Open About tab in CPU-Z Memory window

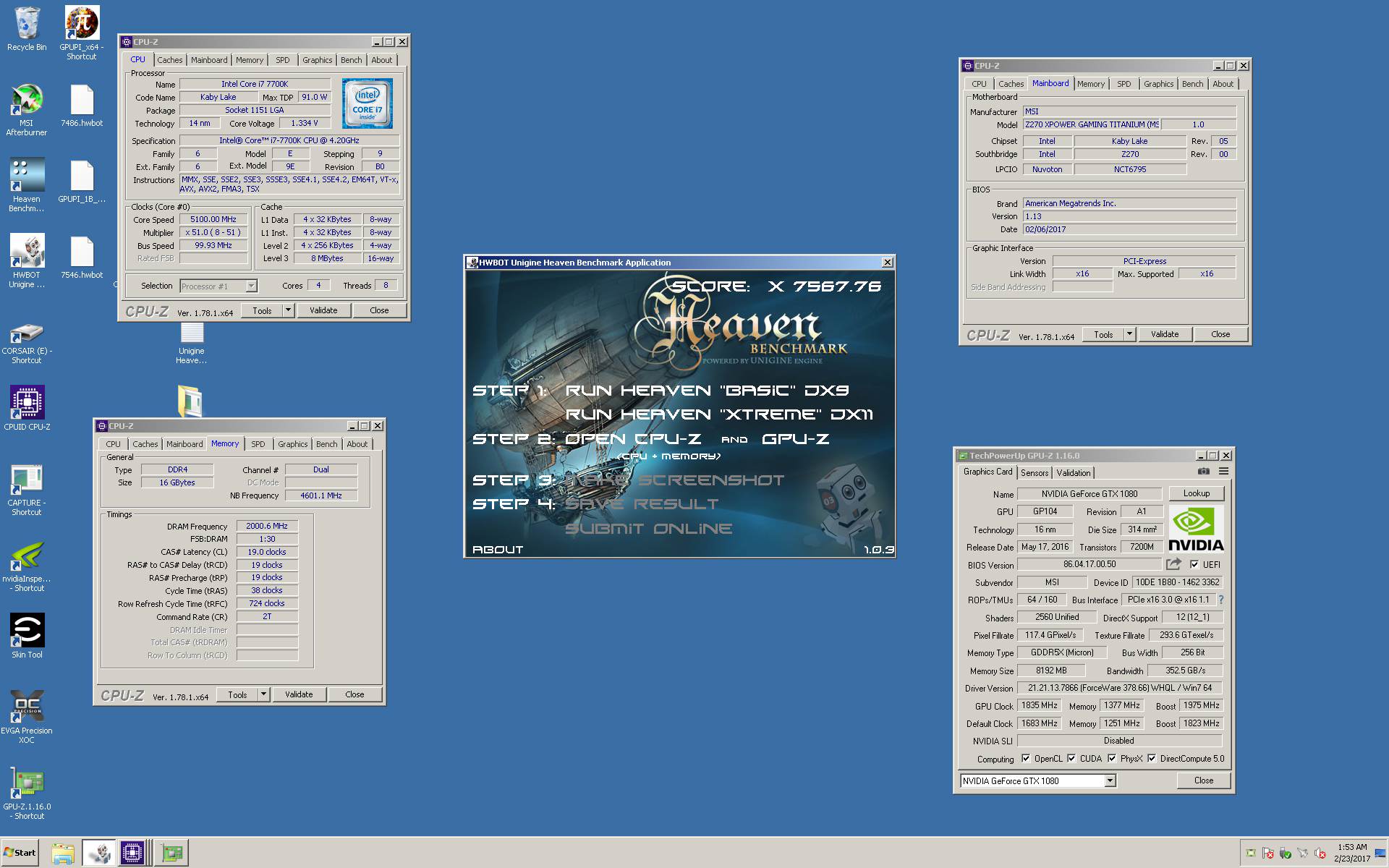357,444
